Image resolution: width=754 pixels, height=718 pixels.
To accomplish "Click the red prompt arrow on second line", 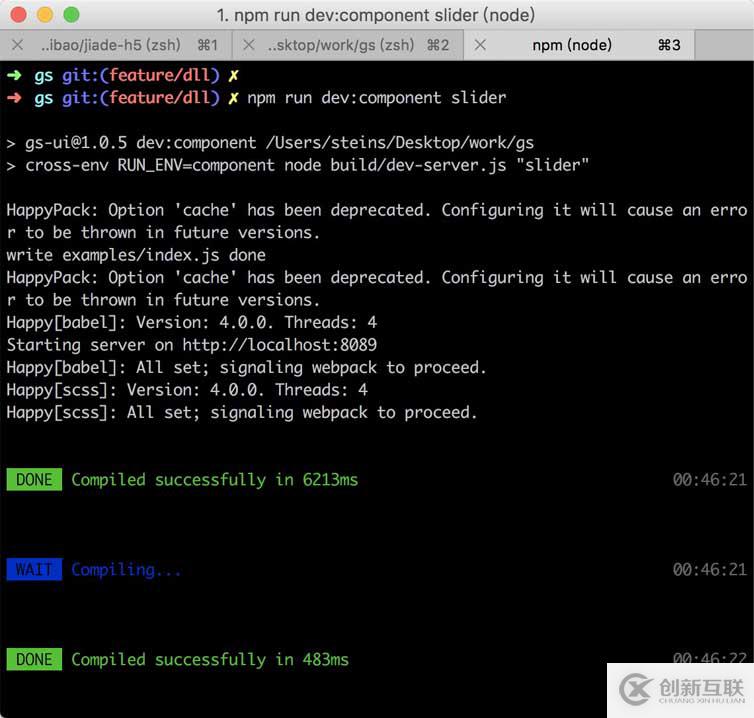I will click(14, 98).
